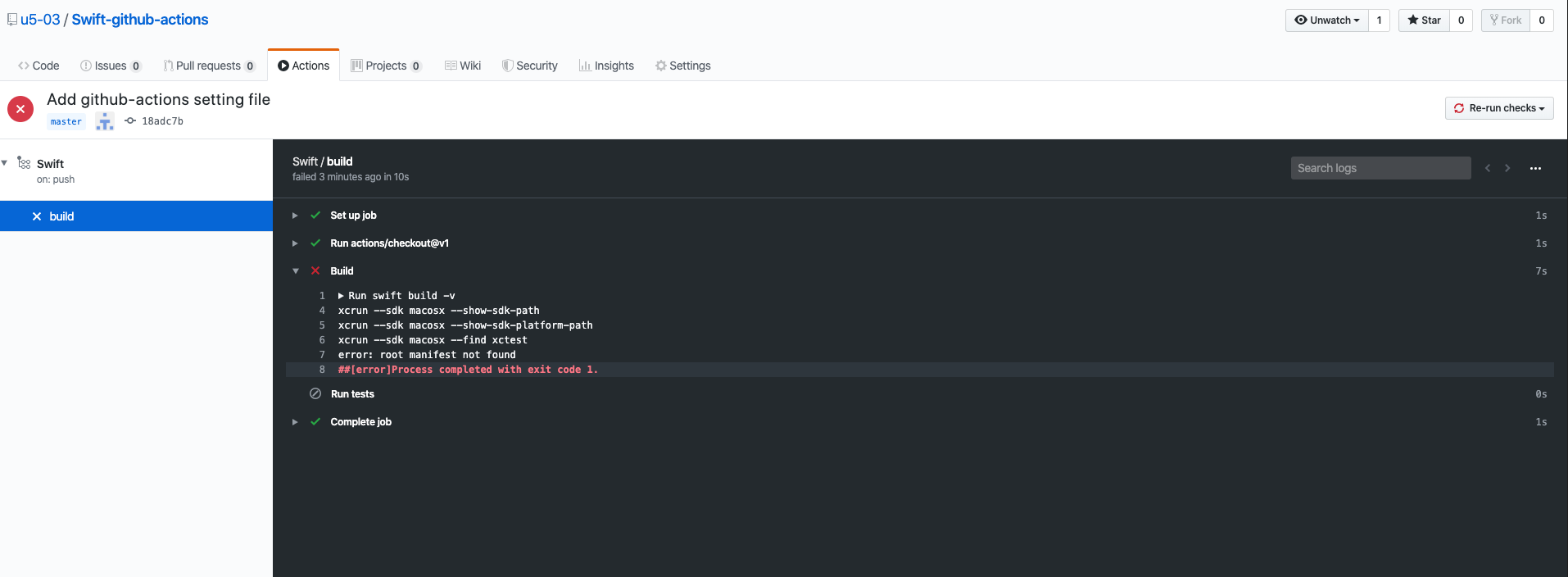Click the Star repository button
The image size is (1568, 577).
click(x=1424, y=20)
